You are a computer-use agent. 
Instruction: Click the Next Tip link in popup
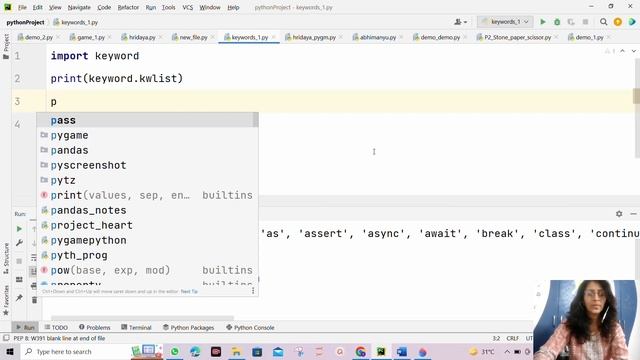(189, 291)
